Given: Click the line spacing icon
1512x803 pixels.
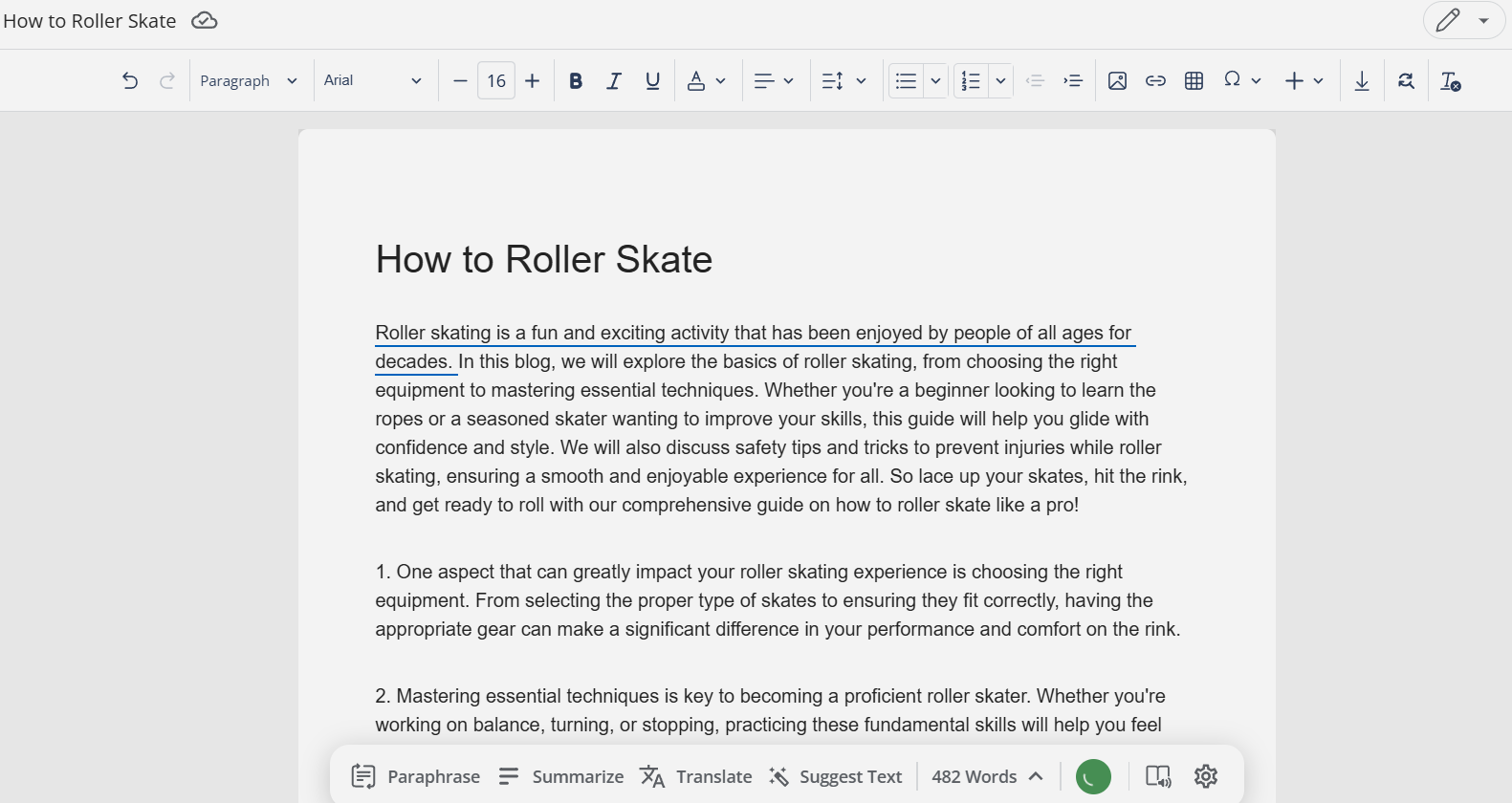Looking at the screenshot, I should 833,81.
